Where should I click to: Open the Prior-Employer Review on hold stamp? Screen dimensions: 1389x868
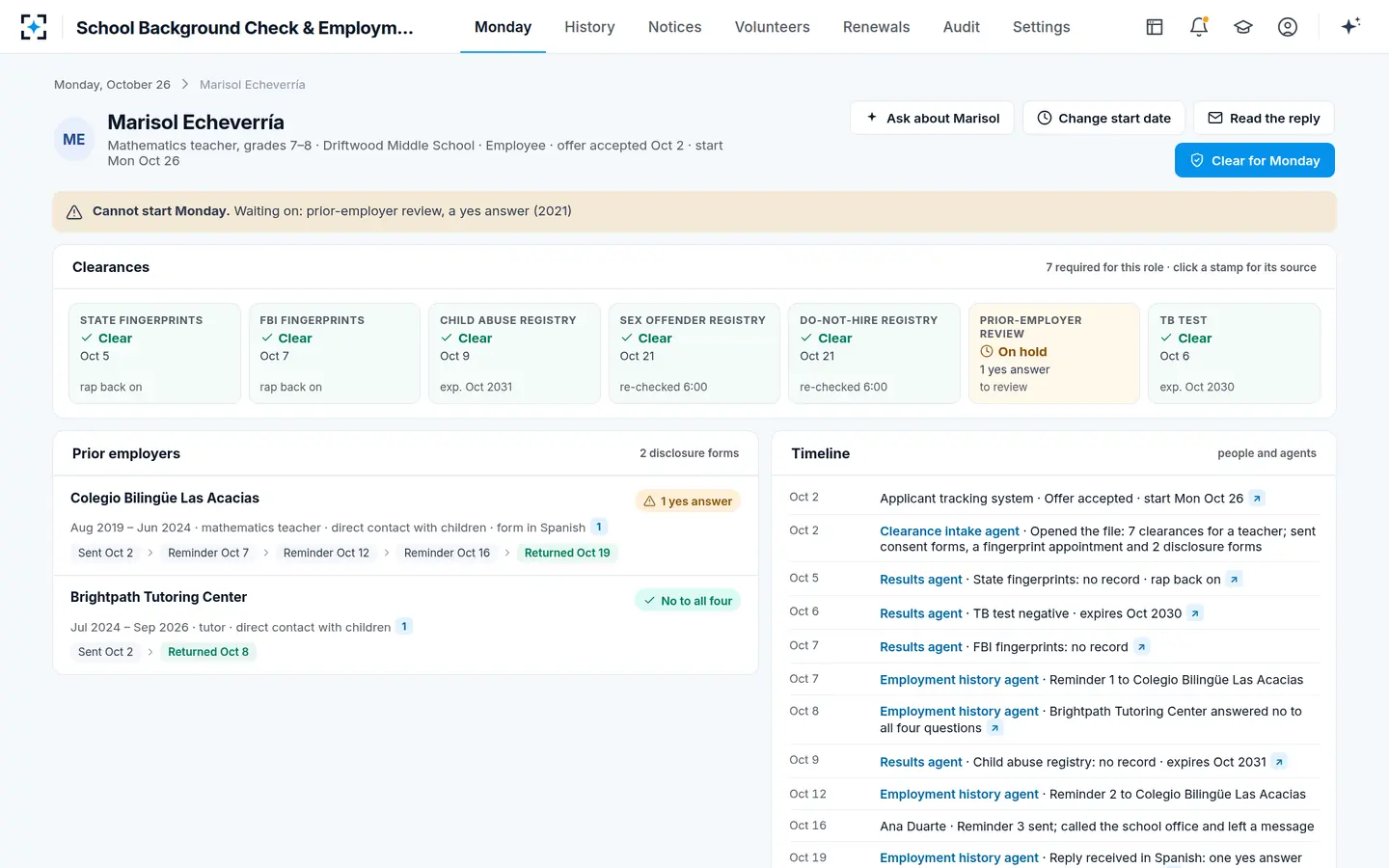pos(1054,353)
